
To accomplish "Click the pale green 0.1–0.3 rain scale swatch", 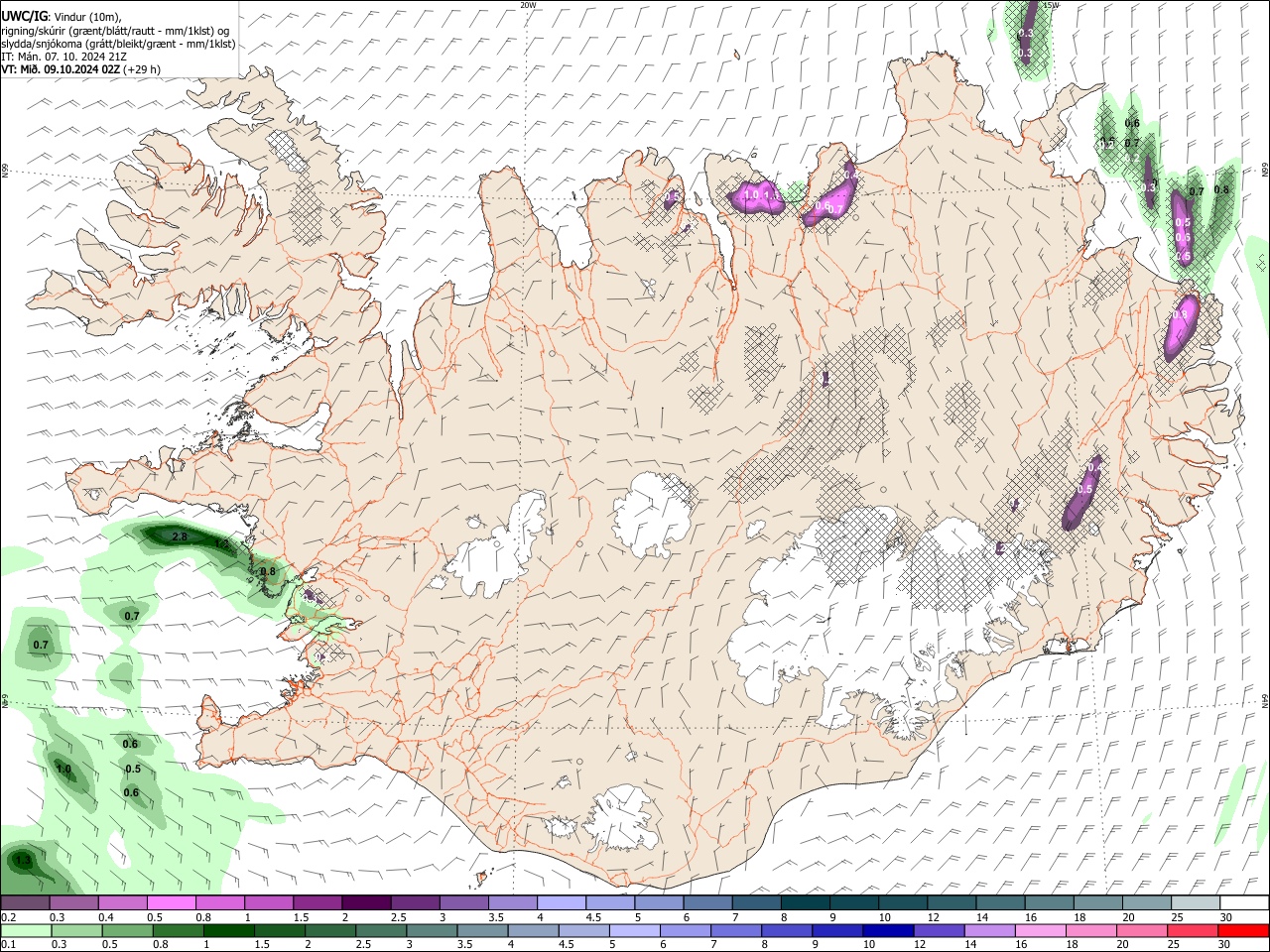I will click(26, 930).
